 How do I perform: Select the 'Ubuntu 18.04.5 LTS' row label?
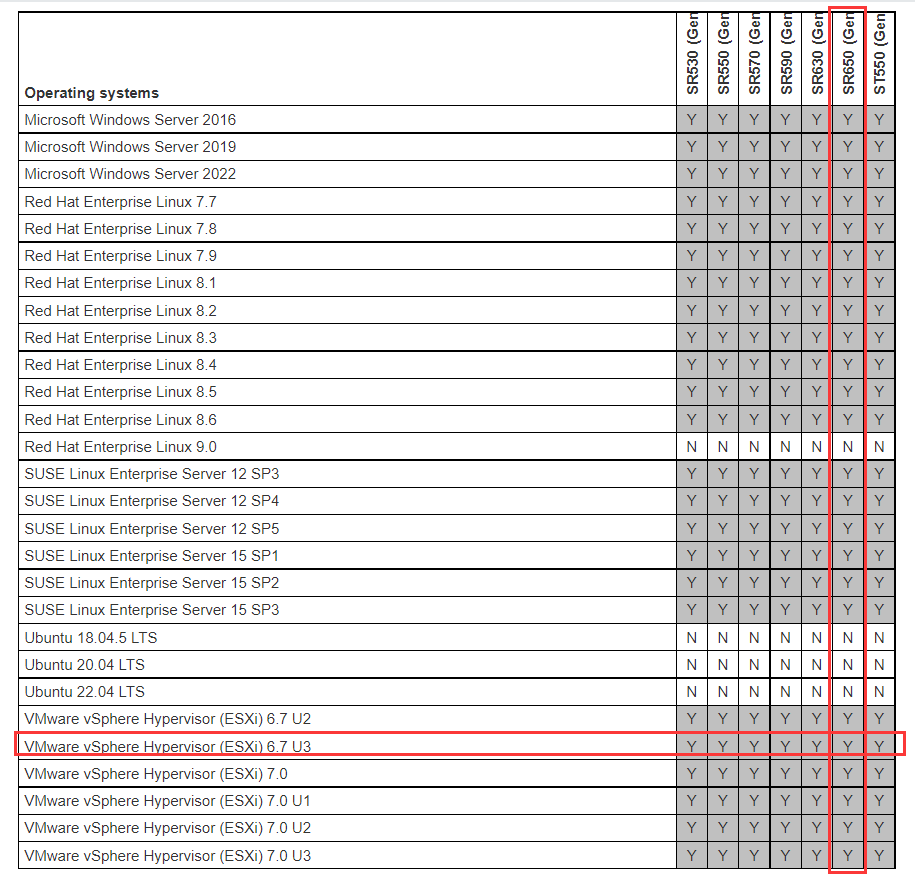(91, 637)
